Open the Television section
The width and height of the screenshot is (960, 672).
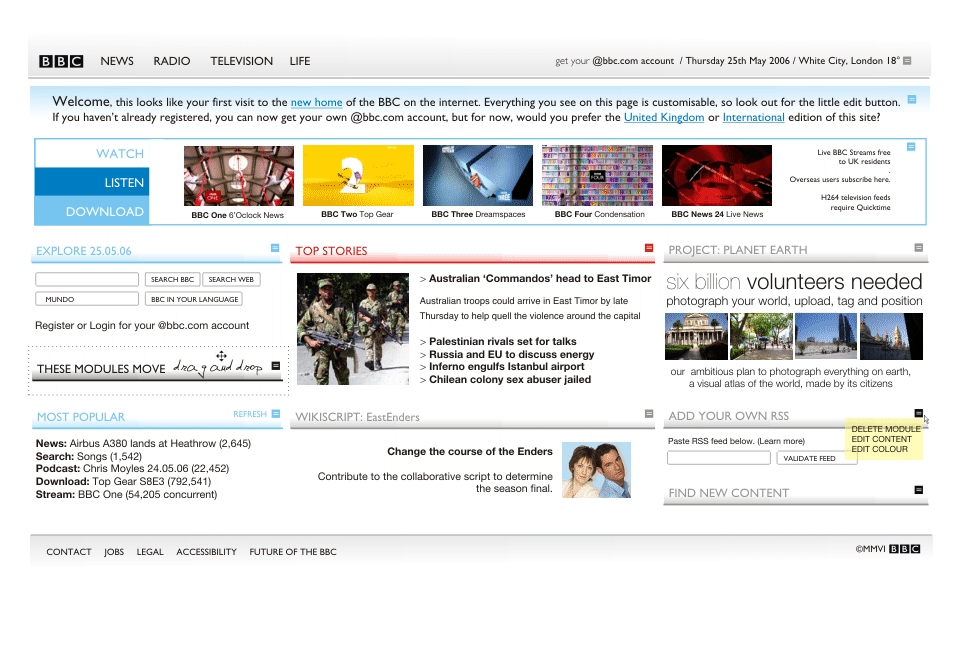241,61
